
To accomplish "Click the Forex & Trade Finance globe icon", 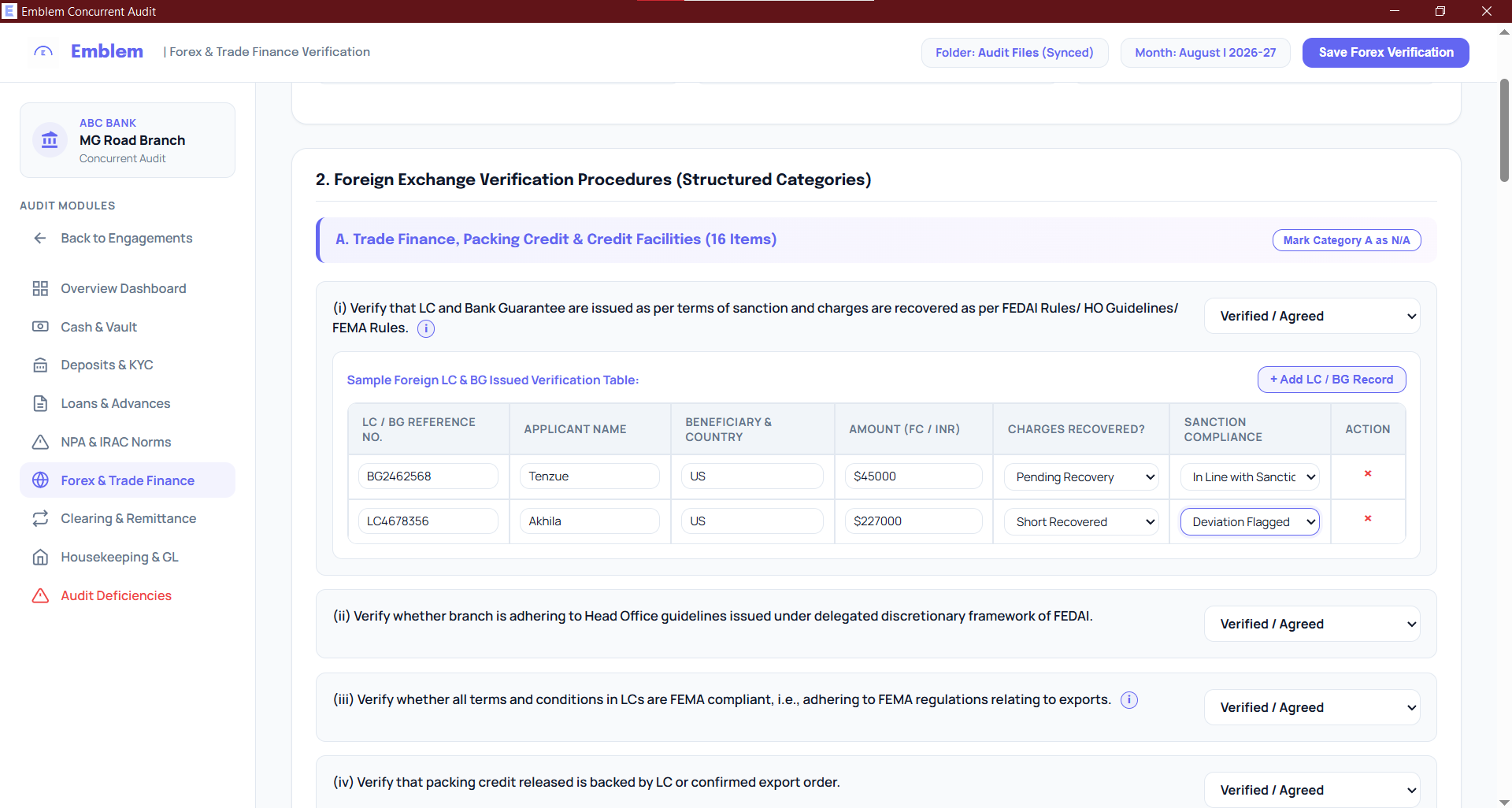I will 40,480.
